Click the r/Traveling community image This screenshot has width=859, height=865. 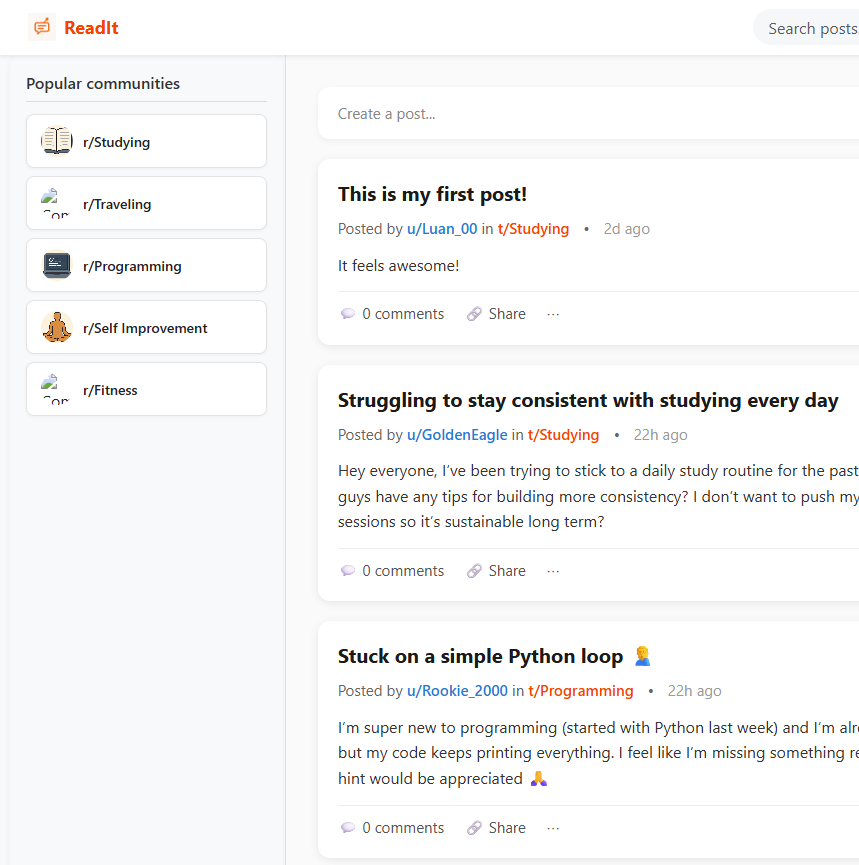[57, 204]
